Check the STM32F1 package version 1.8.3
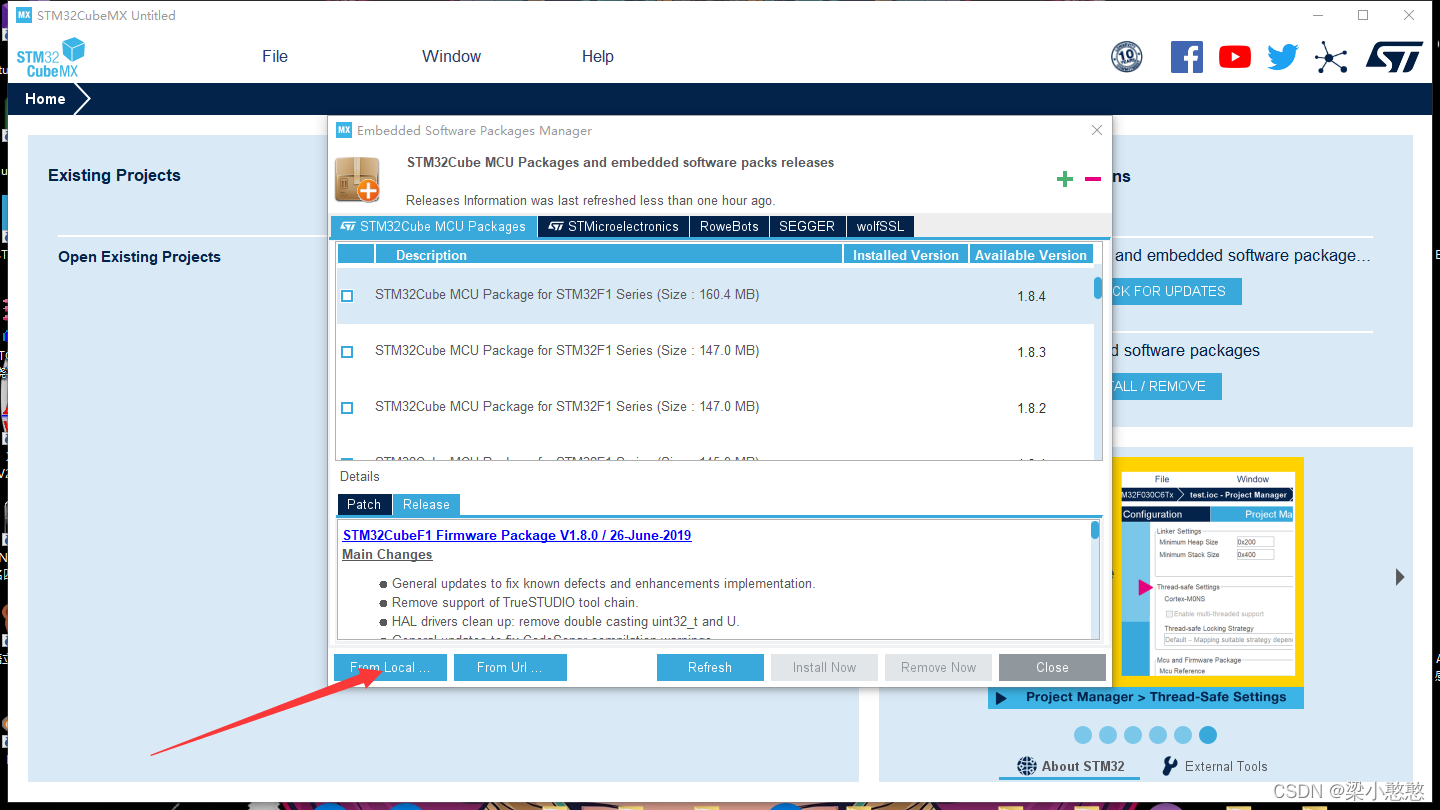The image size is (1440, 810). coord(347,352)
